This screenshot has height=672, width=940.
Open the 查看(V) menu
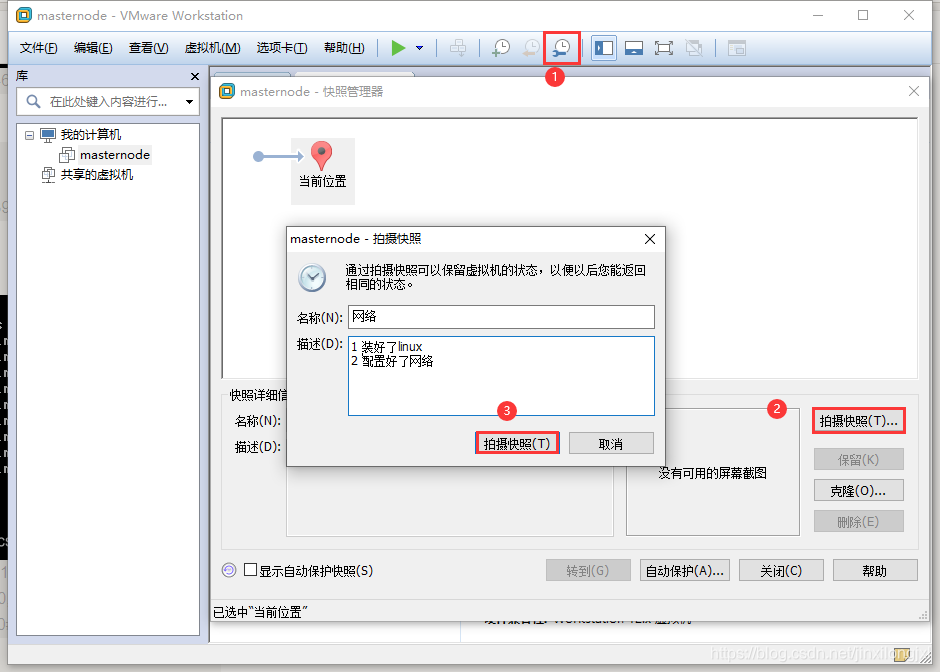(x=148, y=48)
